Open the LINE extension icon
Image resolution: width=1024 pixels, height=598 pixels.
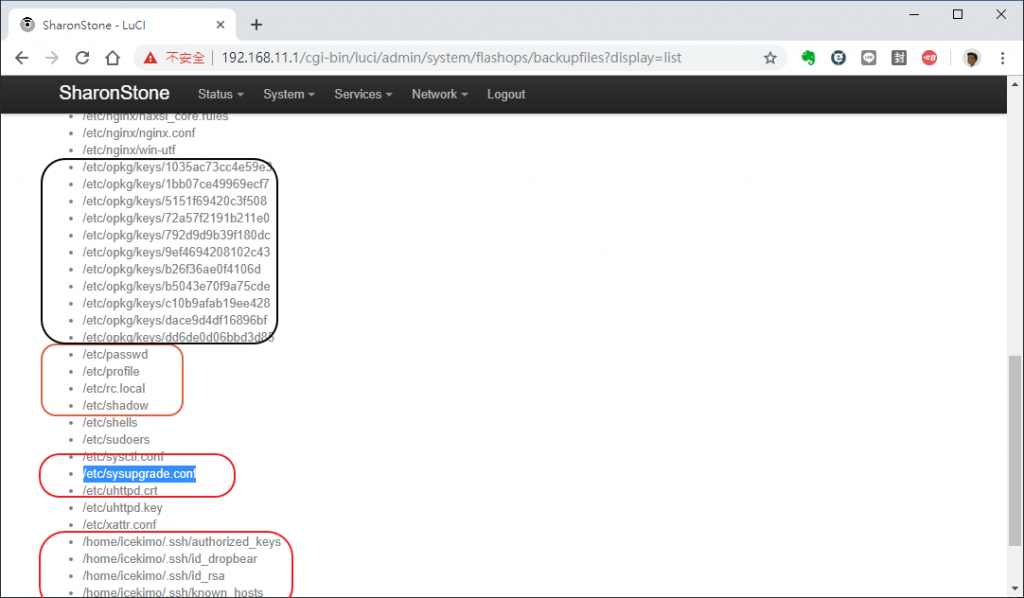869,58
